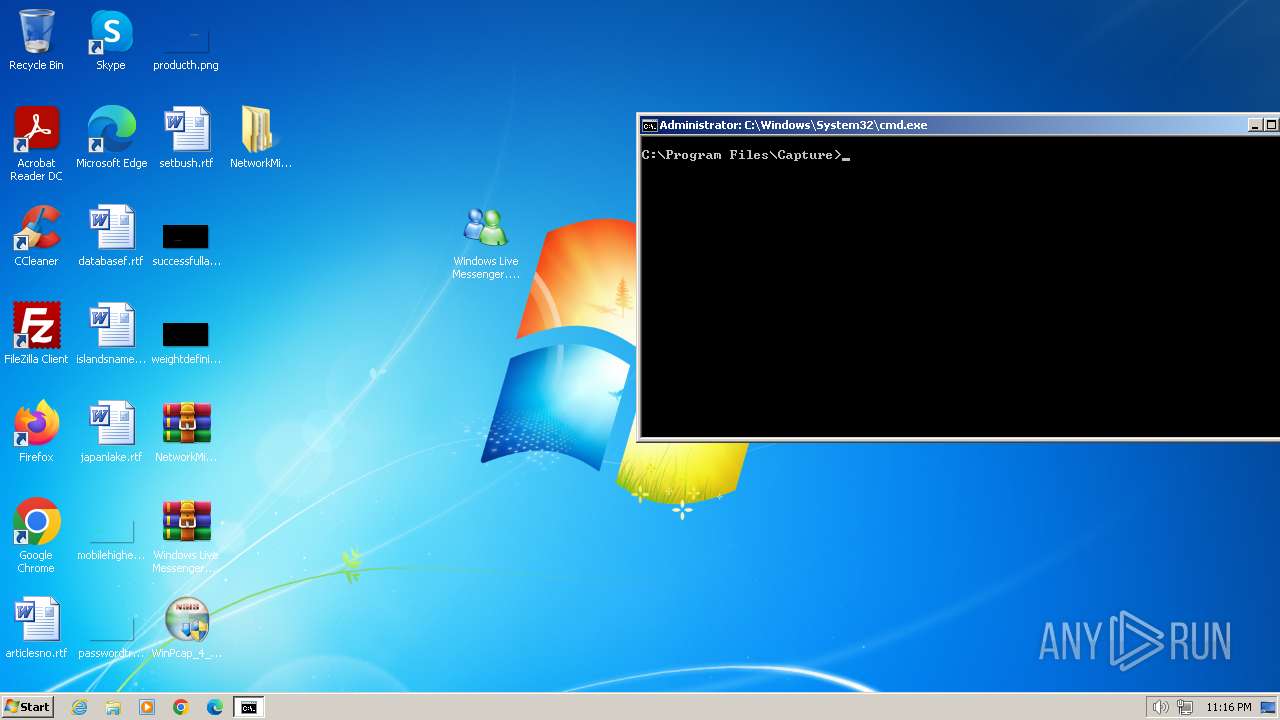Select the articlesno.rtf document icon
The width and height of the screenshot is (1280, 720).
[x=36, y=628]
